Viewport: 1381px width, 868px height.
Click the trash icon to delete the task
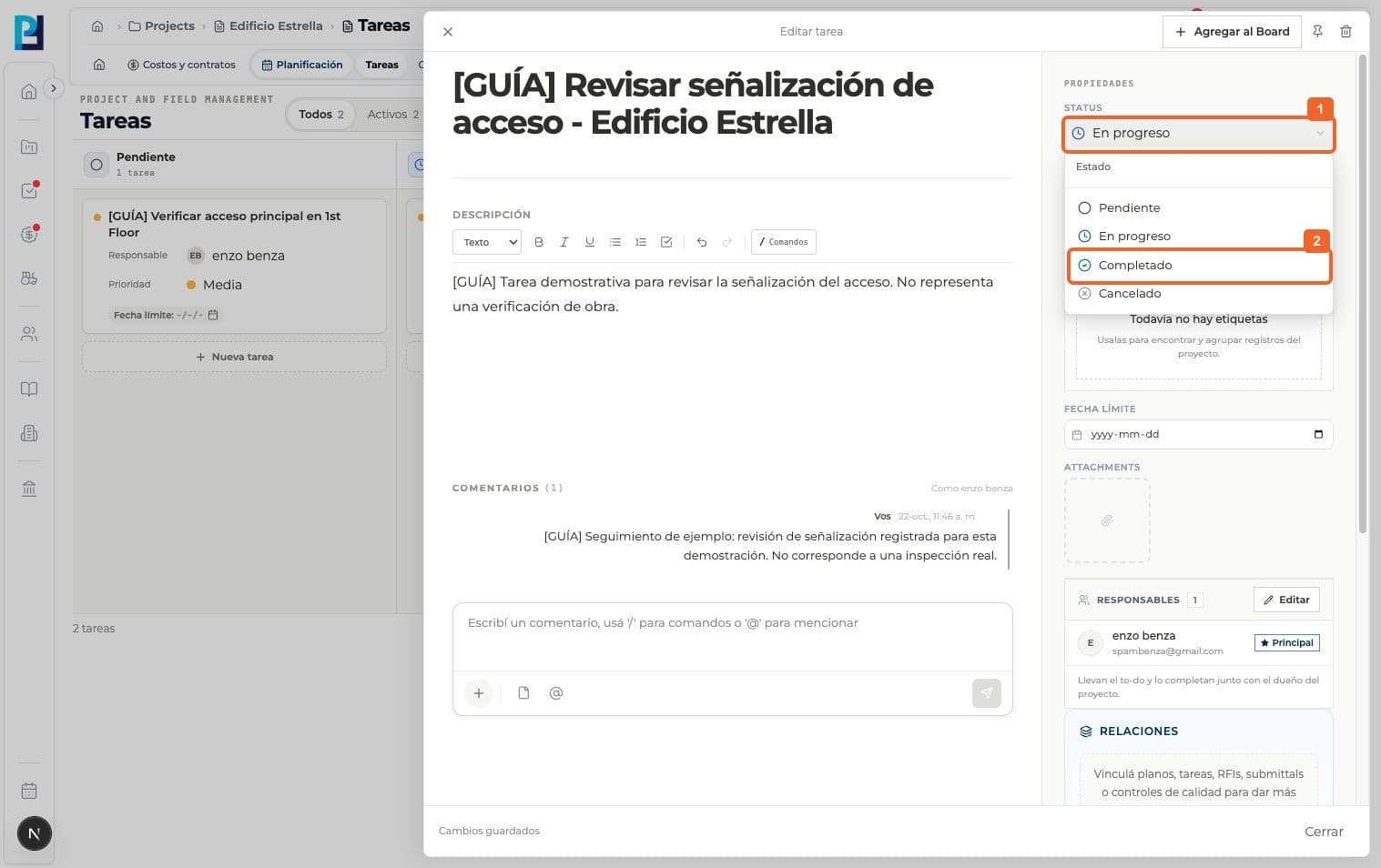coord(1345,31)
